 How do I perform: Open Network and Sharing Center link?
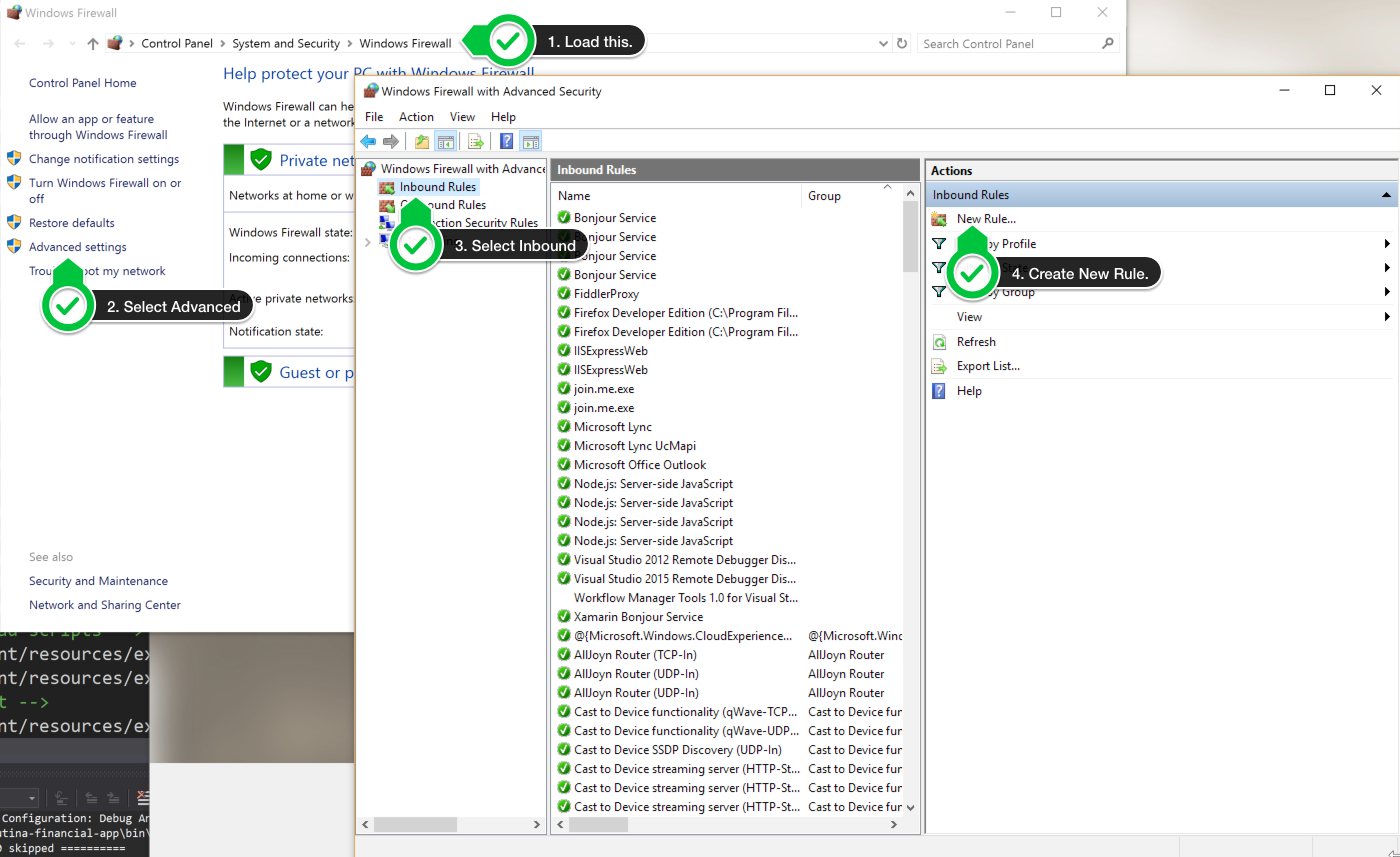click(105, 605)
